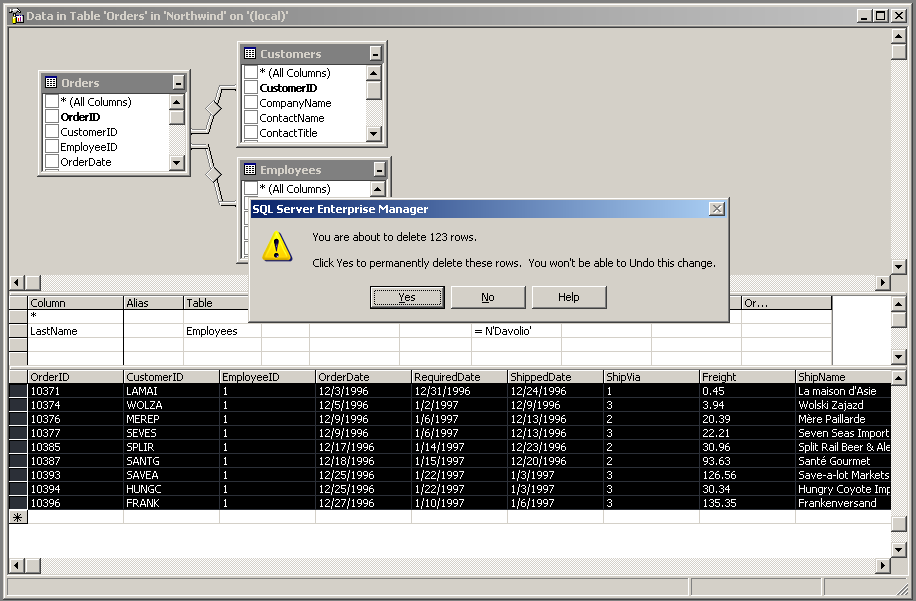This screenshot has width=916, height=601.
Task: Click the diagram pane vertical scroll down arrow
Action: 898,267
